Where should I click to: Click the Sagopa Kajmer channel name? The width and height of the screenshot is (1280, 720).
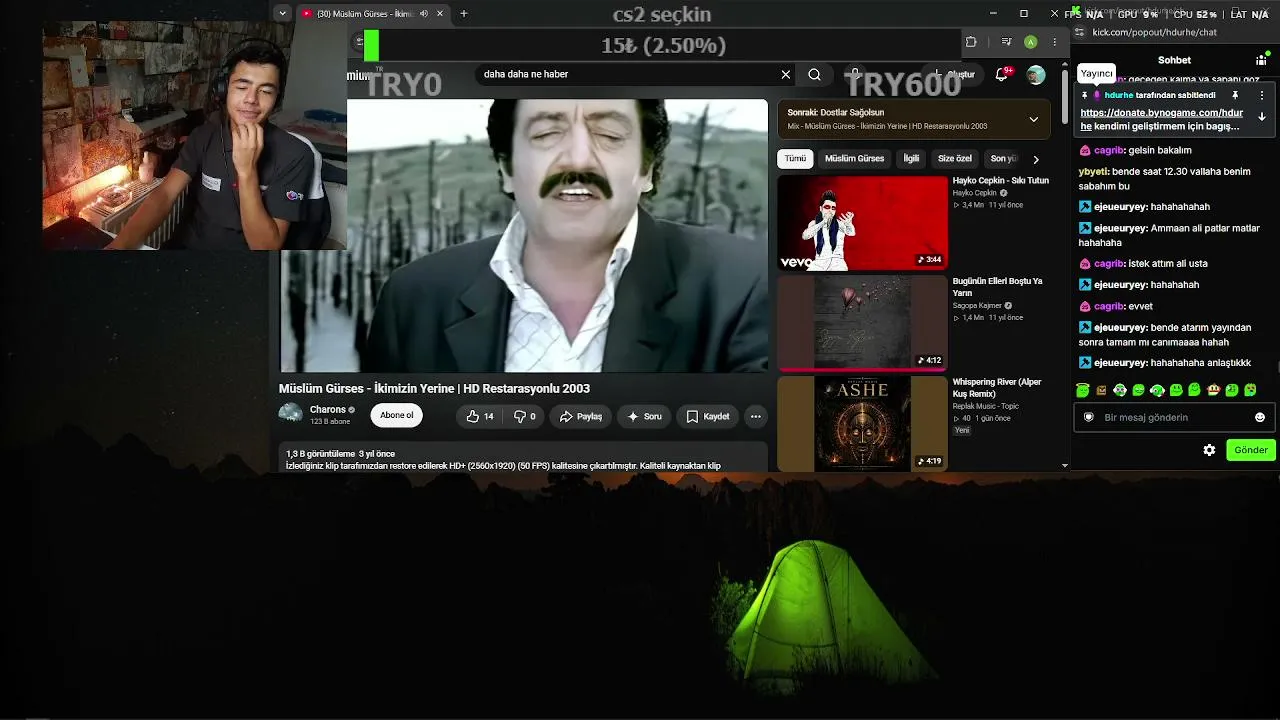977,305
